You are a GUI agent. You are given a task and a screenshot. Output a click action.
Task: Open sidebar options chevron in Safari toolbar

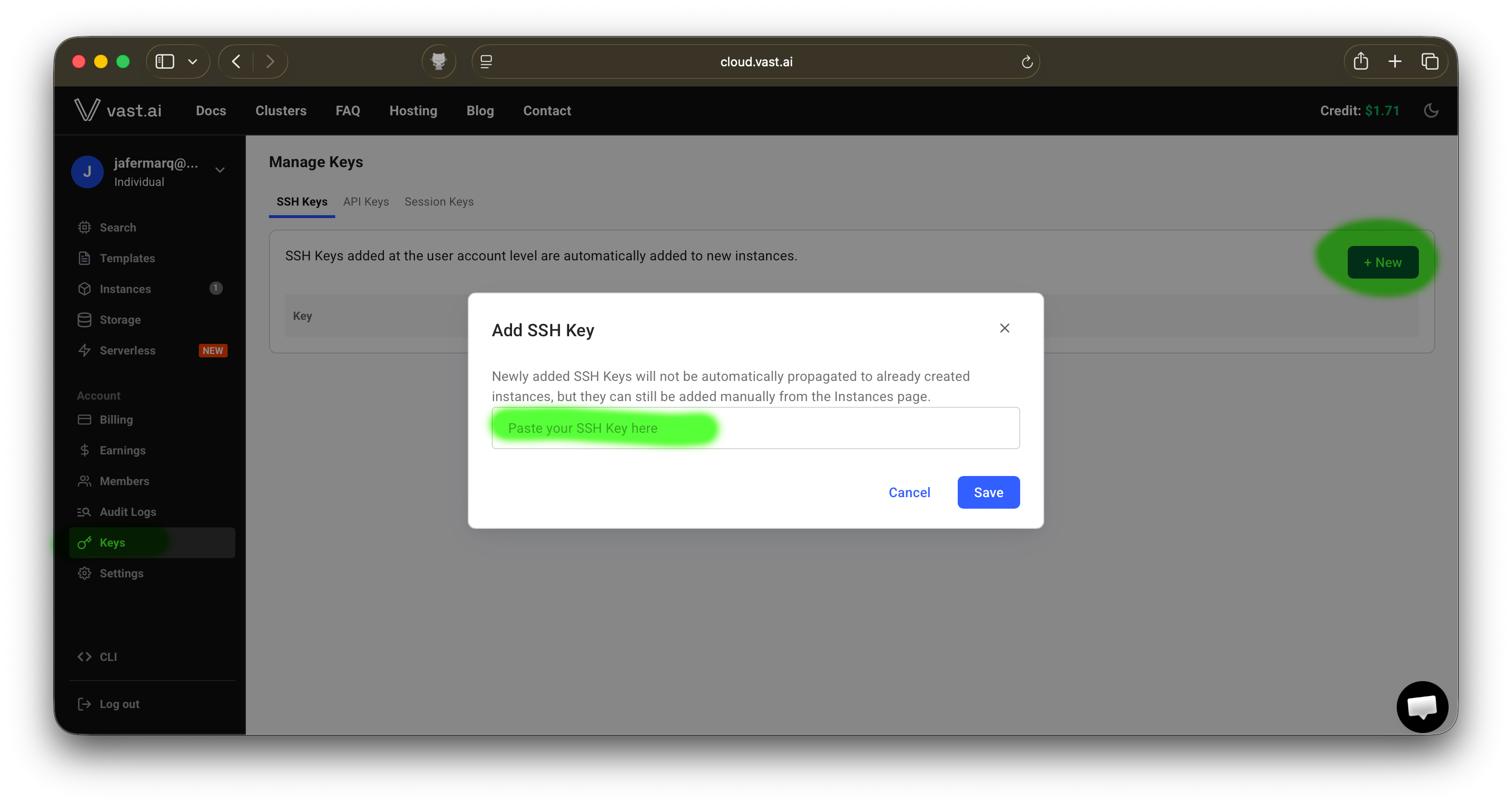pyautogui.click(x=193, y=61)
